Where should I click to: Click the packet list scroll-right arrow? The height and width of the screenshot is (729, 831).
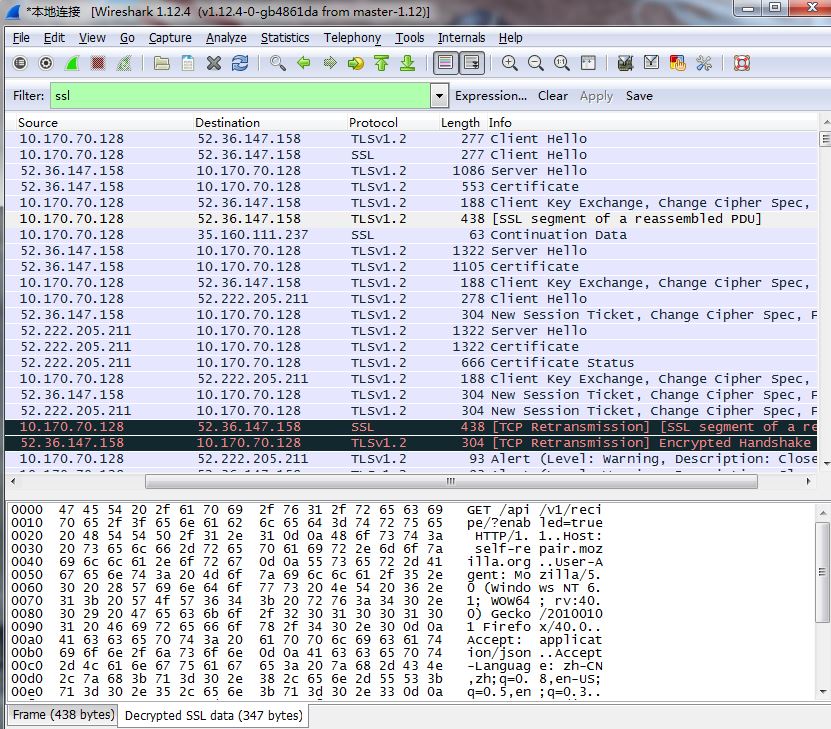click(808, 482)
